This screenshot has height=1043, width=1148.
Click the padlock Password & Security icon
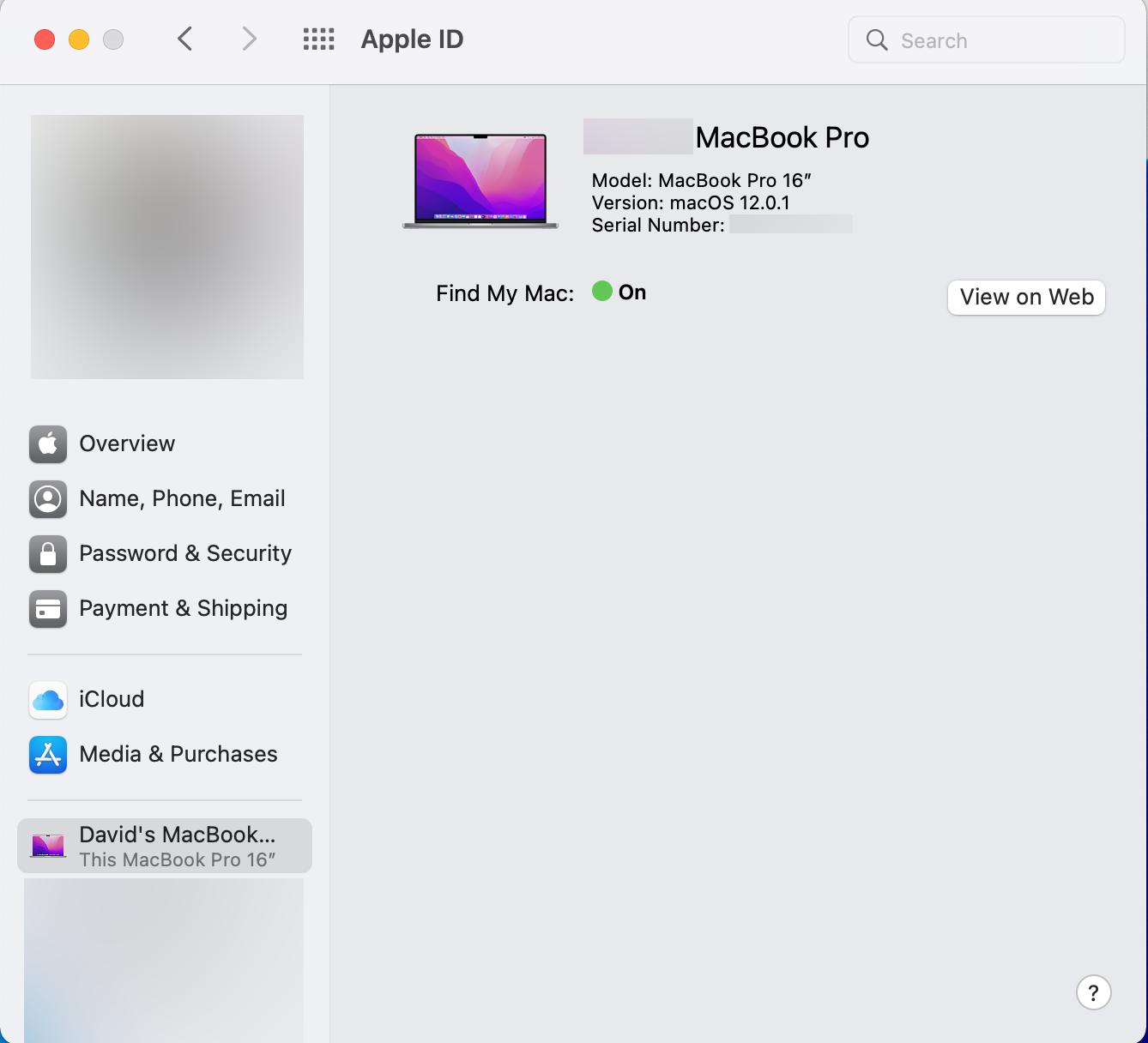coord(48,554)
